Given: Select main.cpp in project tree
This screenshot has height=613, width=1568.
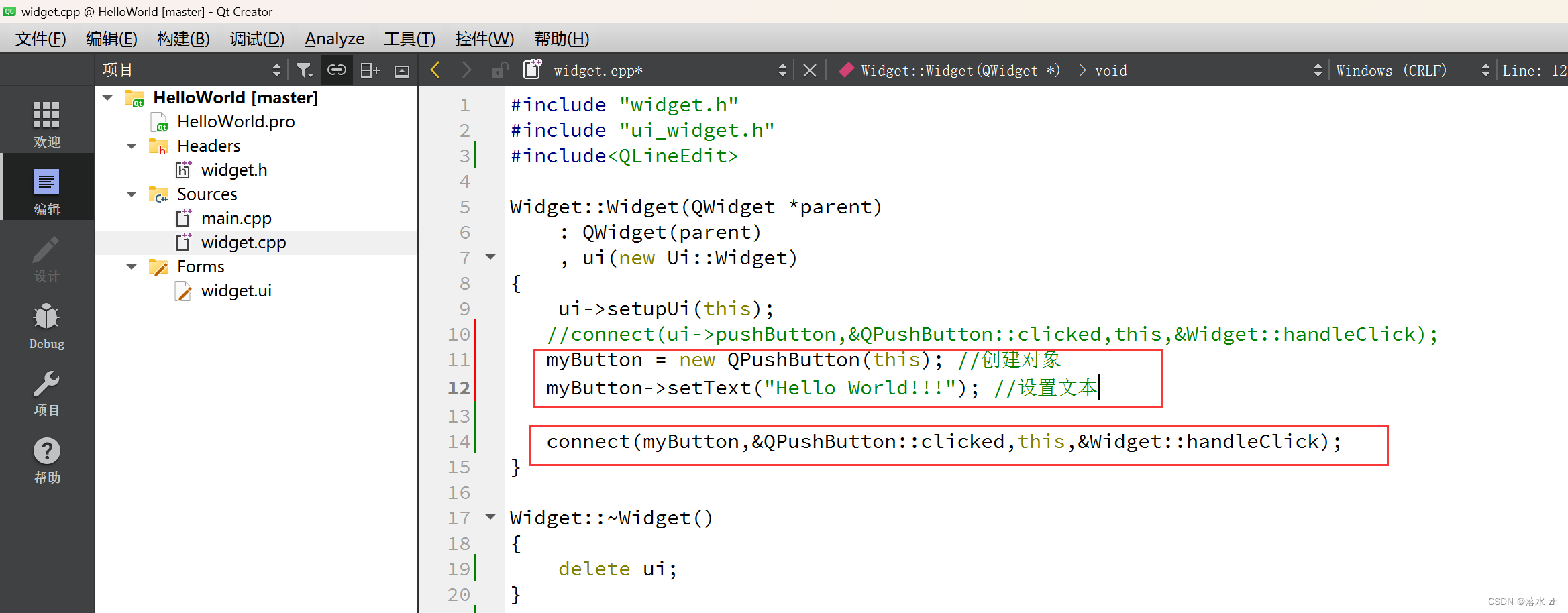Looking at the screenshot, I should coord(236,219).
